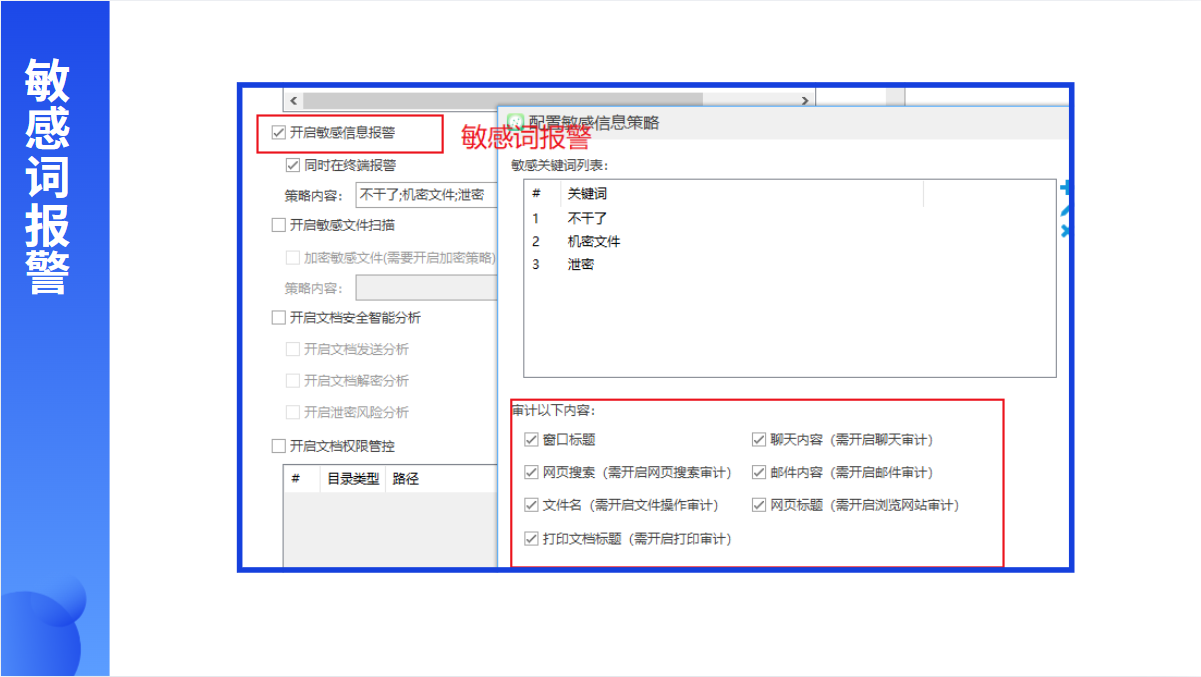Toggle 打印文档标题 audit checkbox
This screenshot has height=677, width=1201.
[x=531, y=539]
